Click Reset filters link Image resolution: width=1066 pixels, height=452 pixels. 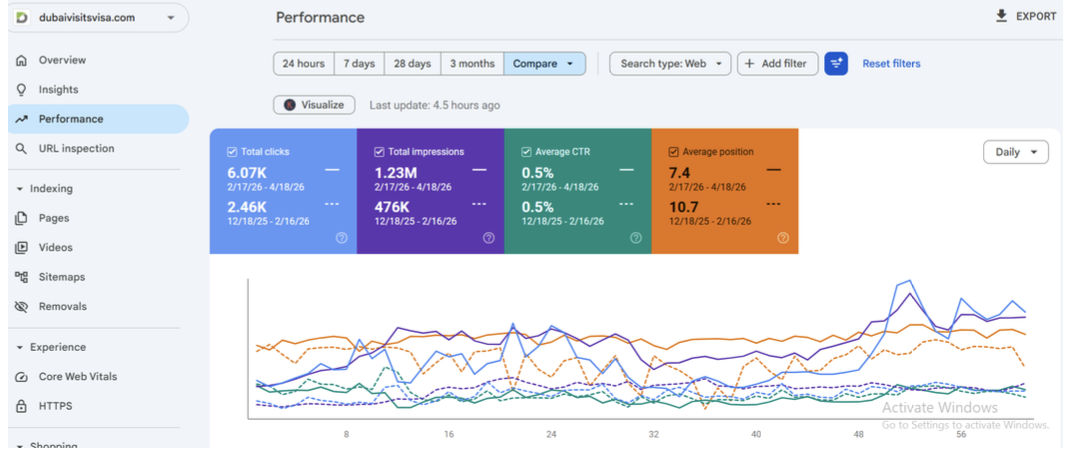(x=891, y=64)
